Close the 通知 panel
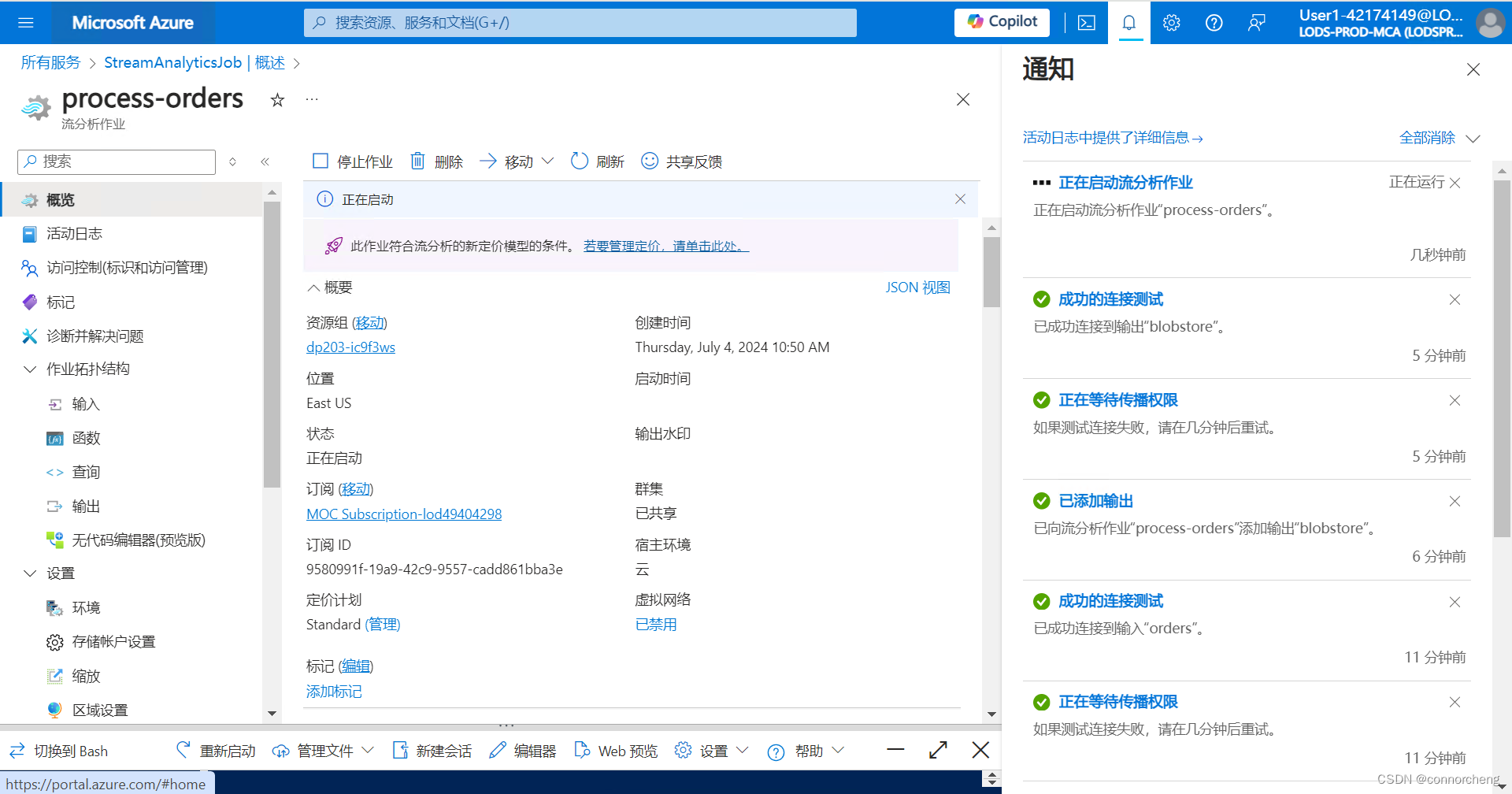Screen dimensions: 1512x794 pos(1473,69)
